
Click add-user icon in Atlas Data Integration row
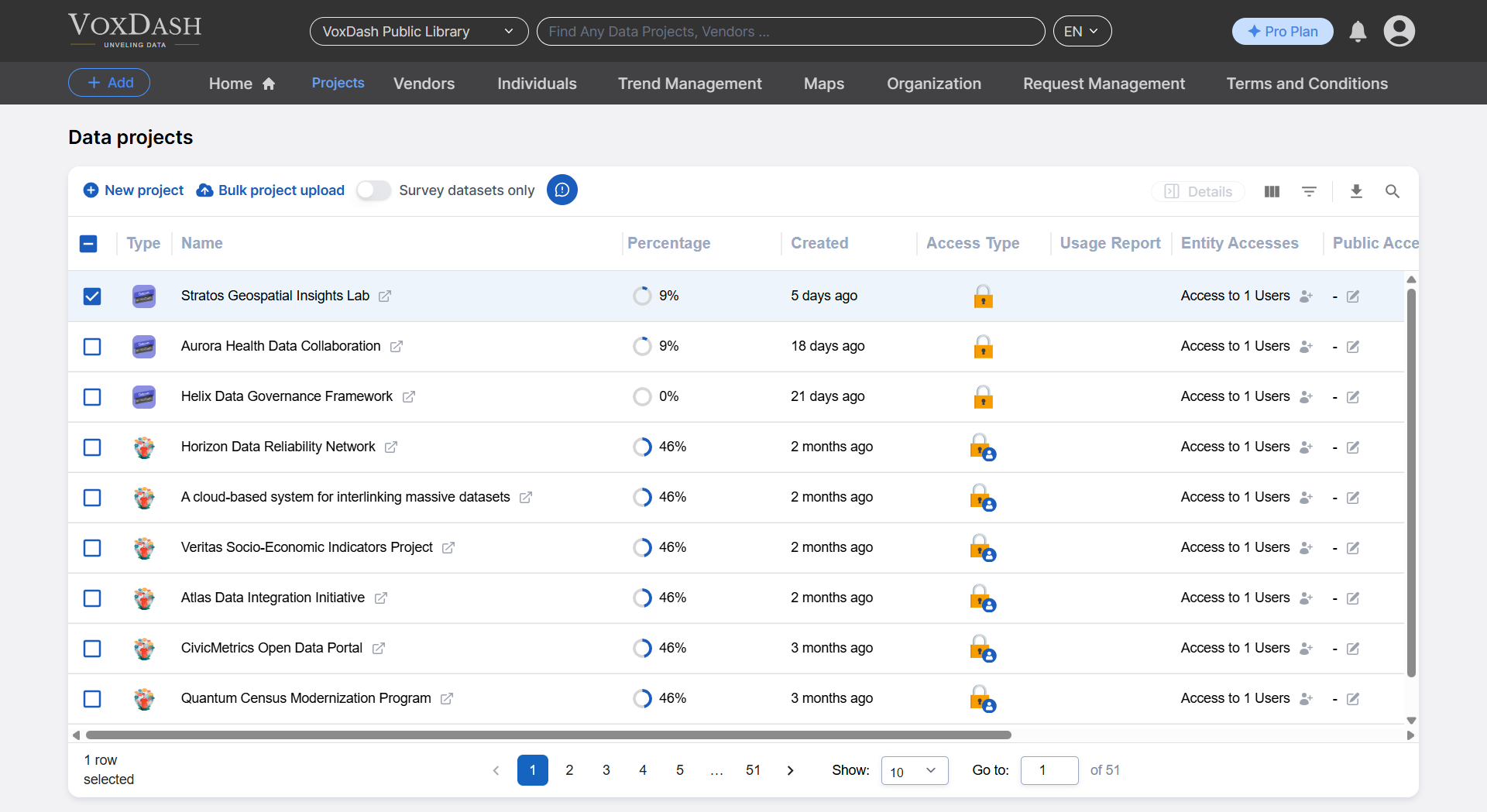point(1306,598)
